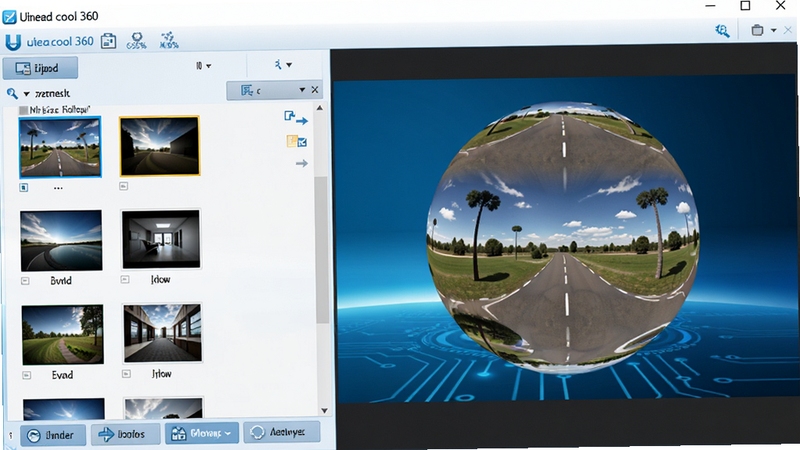Click the Binder button
This screenshot has width=800, height=450.
[53, 435]
